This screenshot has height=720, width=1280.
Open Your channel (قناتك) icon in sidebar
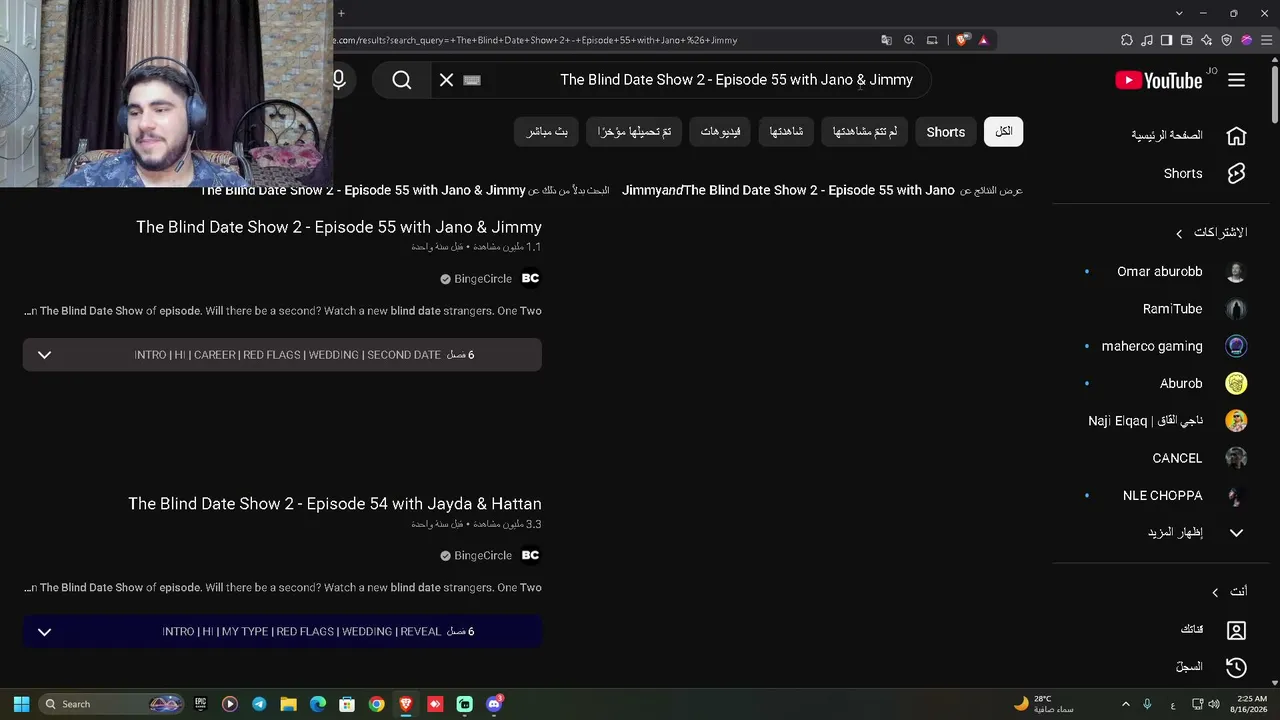[1237, 630]
